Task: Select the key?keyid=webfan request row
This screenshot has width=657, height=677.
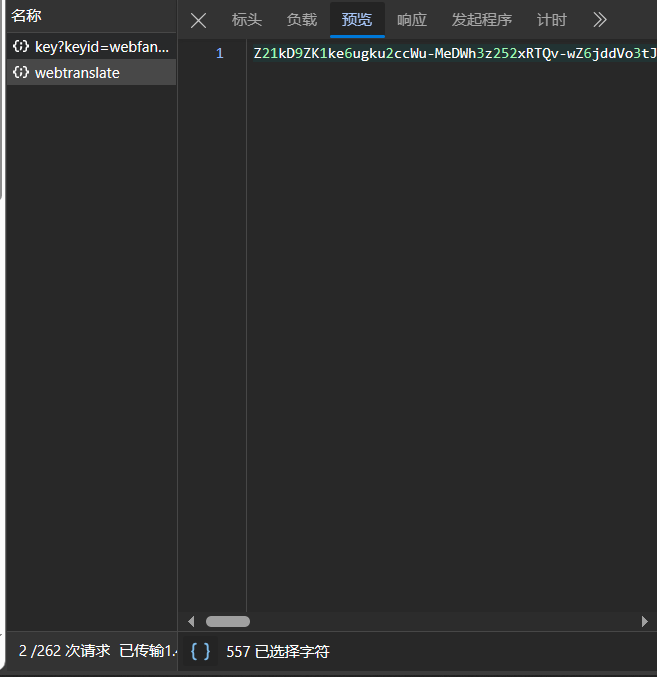Action: click(x=101, y=46)
